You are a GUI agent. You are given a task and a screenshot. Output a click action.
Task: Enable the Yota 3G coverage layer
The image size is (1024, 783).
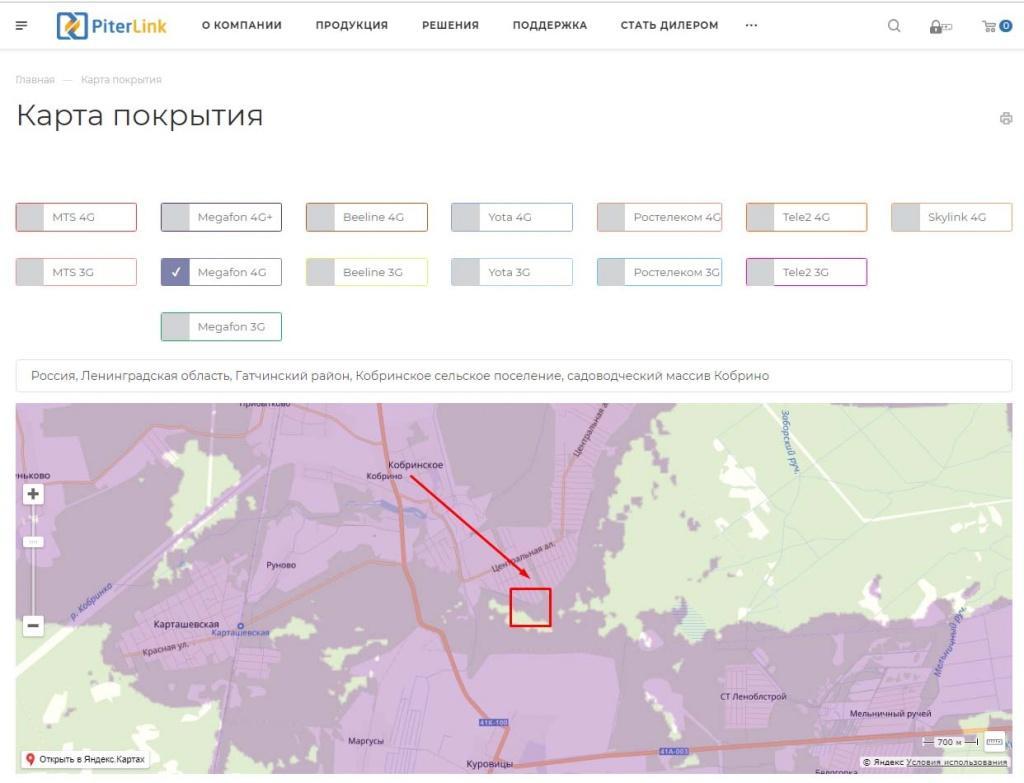(512, 272)
